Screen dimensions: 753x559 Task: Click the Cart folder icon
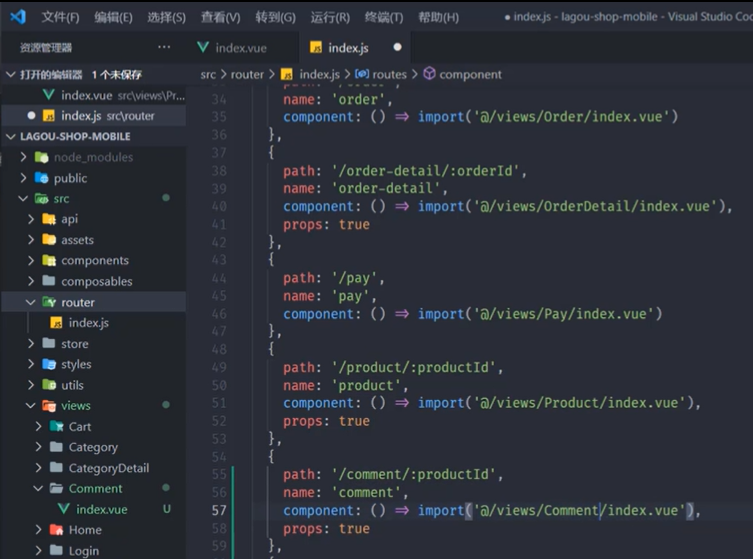[57, 426]
